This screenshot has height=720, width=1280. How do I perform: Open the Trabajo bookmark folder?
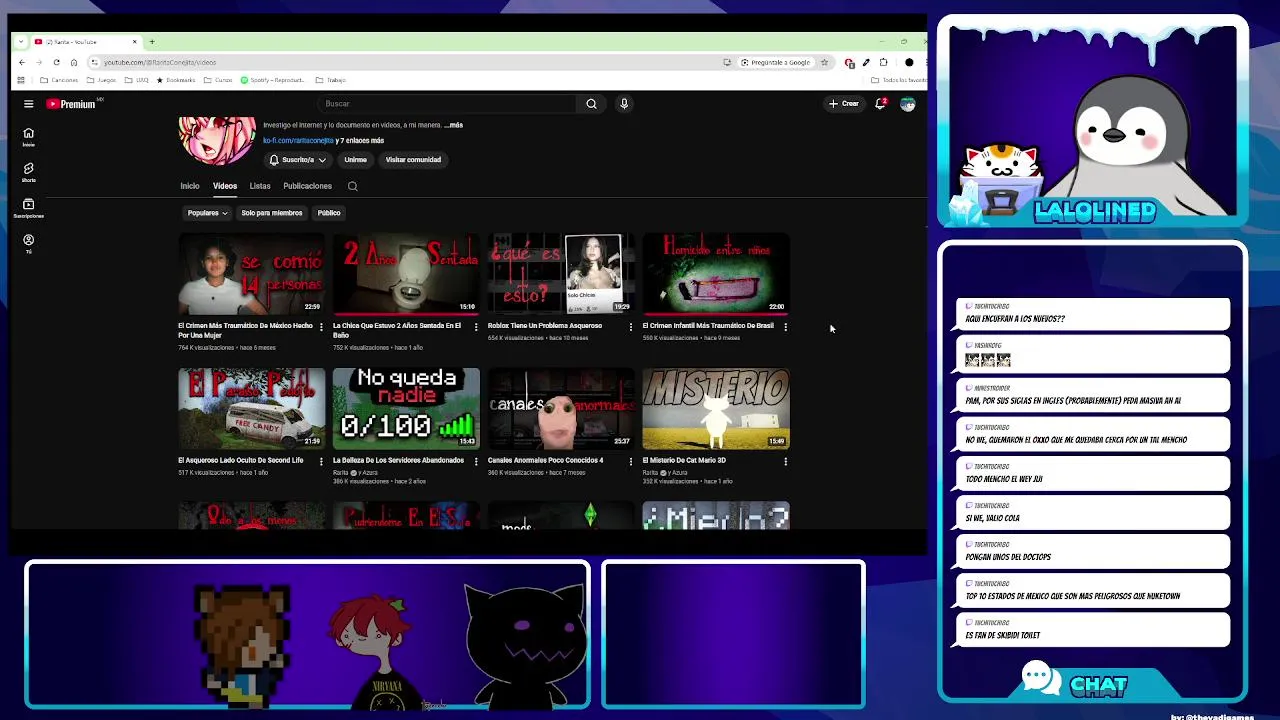tap(330, 80)
